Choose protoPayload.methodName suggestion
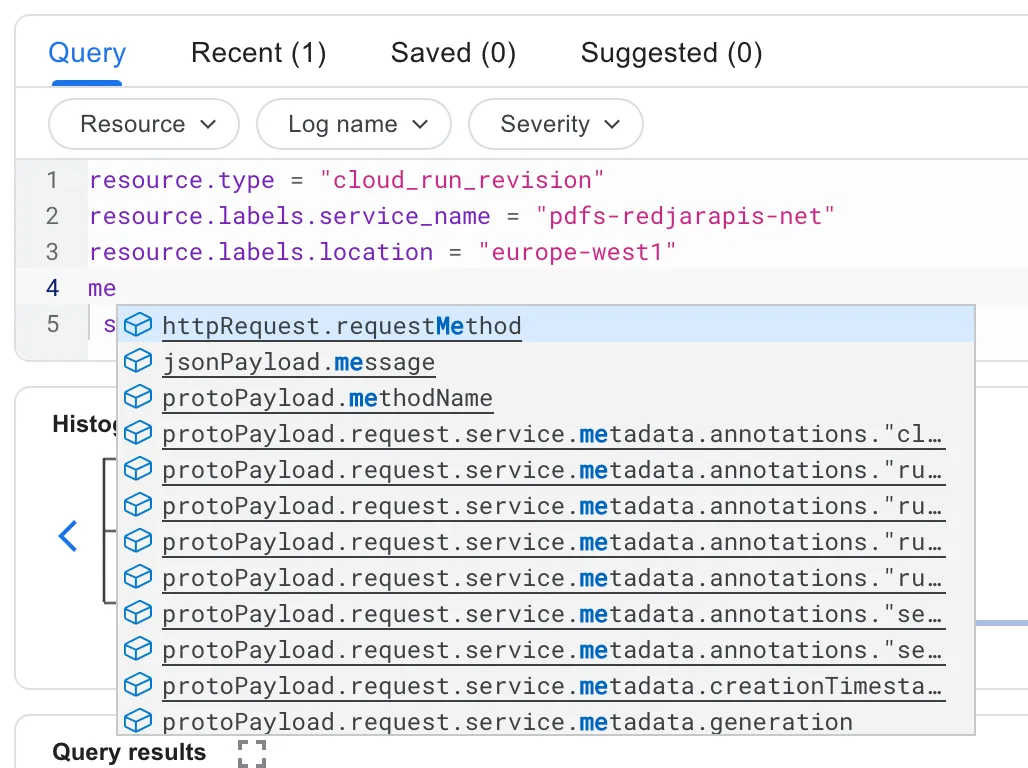The height and width of the screenshot is (768, 1028). point(545,397)
